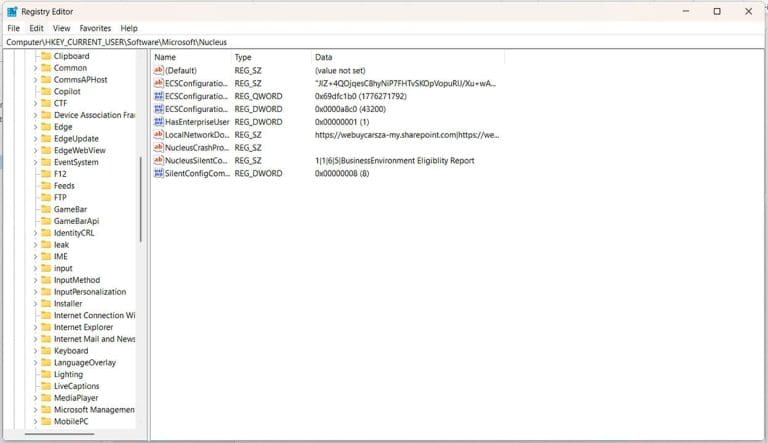Screen dimensions: 768x443
Task: Open the File menu
Action: coord(14,28)
